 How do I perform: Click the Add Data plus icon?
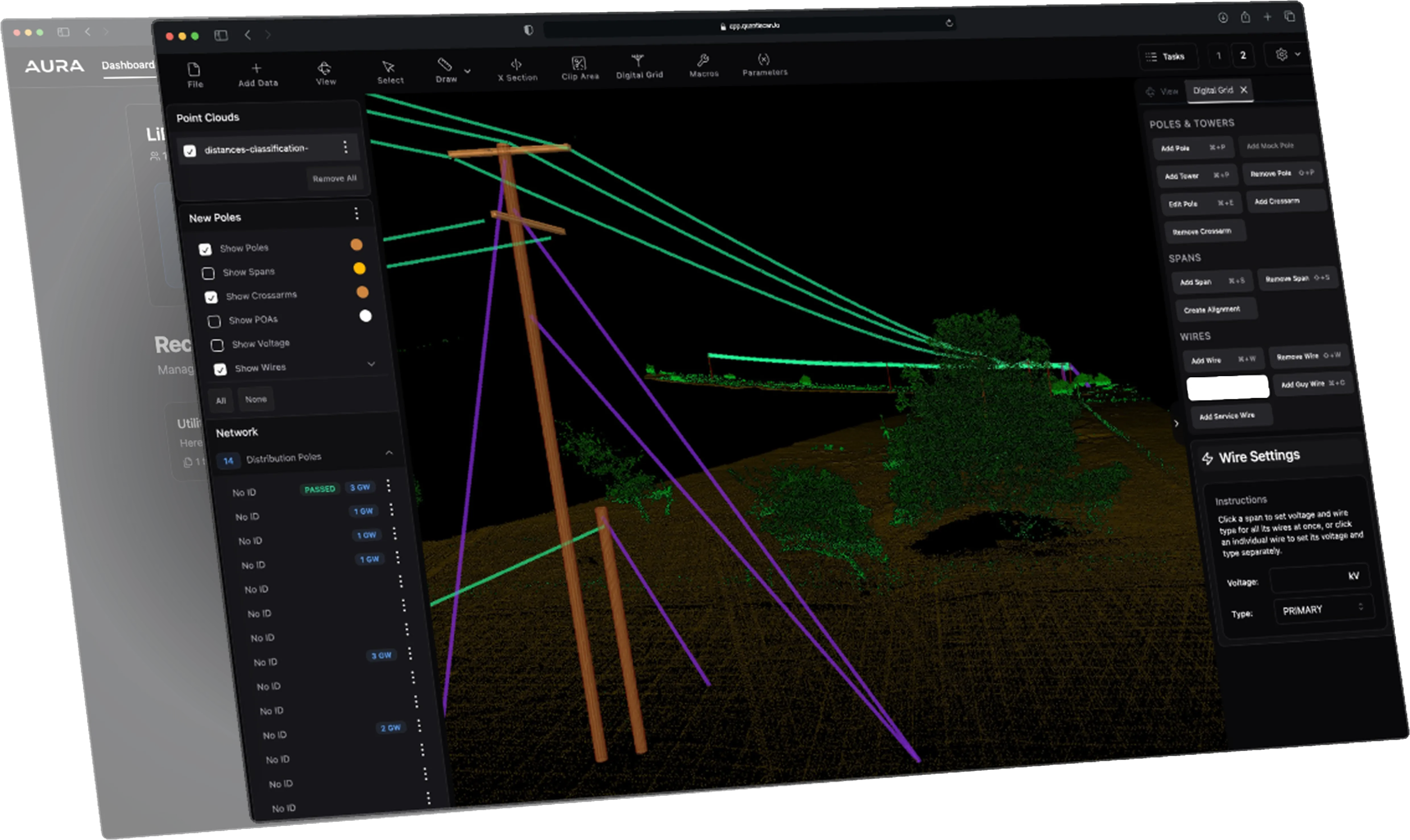tap(256, 69)
